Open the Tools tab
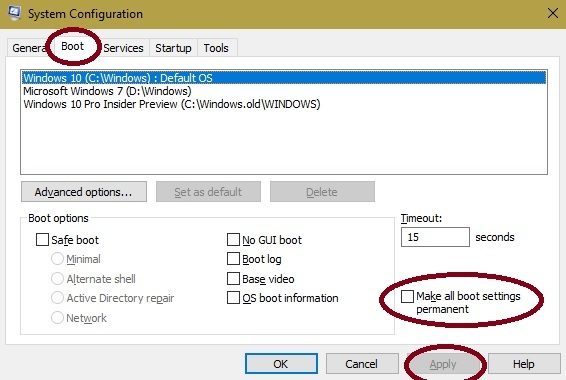 (216, 48)
